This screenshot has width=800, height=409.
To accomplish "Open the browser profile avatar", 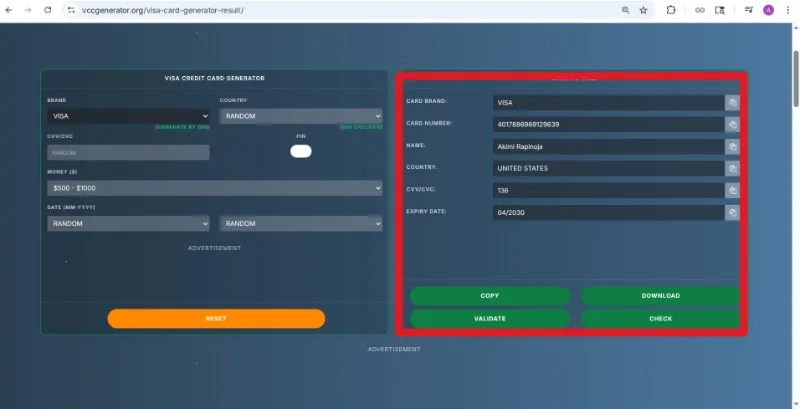I will click(768, 10).
